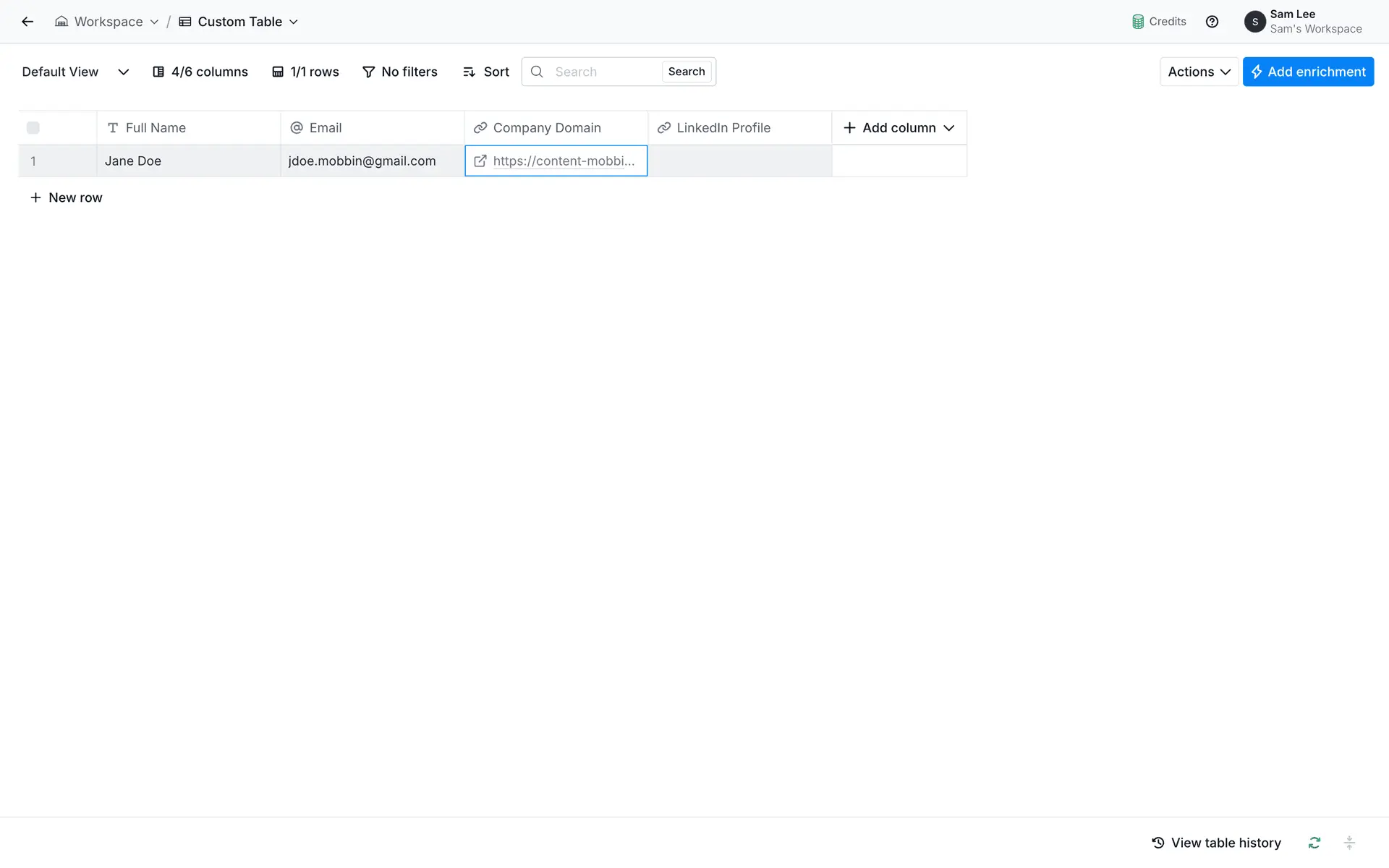Click the Credits coin stack icon
The image size is (1389, 868).
coord(1138,22)
